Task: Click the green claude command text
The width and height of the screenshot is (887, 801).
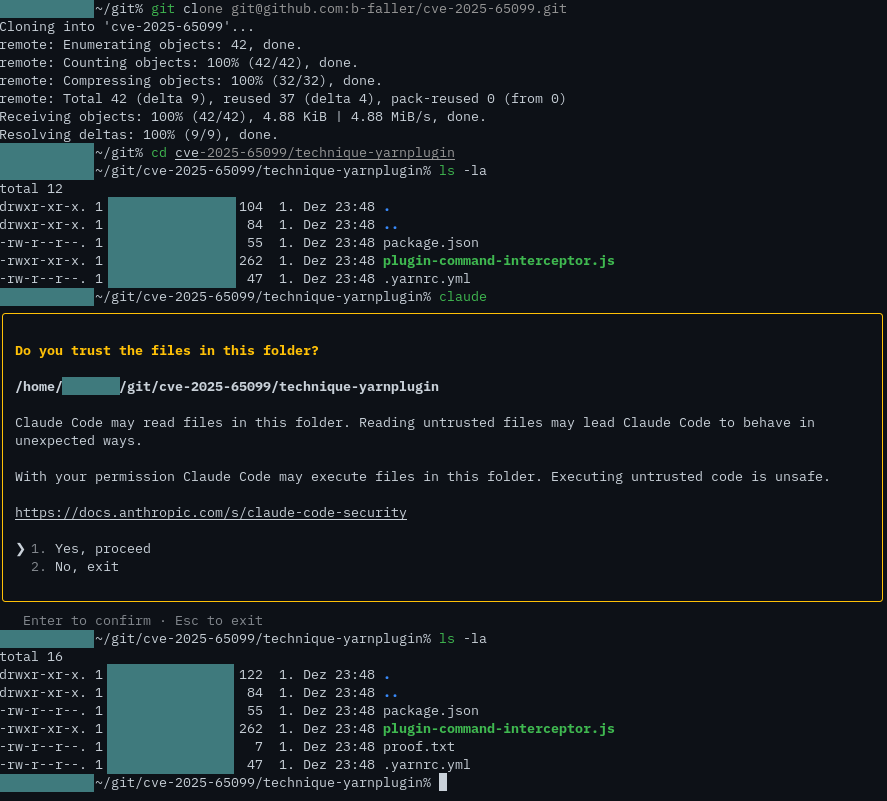Action: (x=461, y=296)
